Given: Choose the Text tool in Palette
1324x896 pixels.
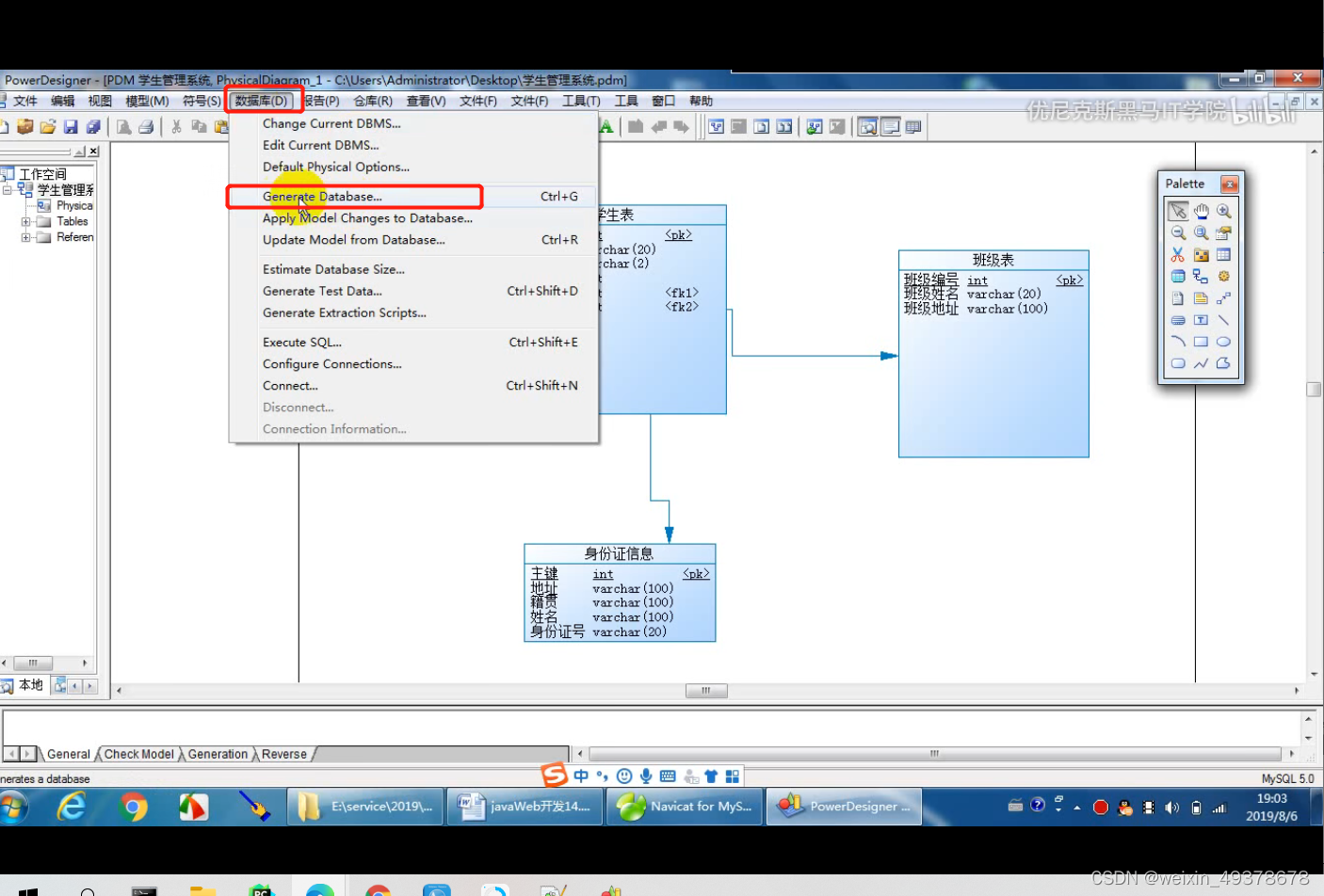Looking at the screenshot, I should (1201, 320).
